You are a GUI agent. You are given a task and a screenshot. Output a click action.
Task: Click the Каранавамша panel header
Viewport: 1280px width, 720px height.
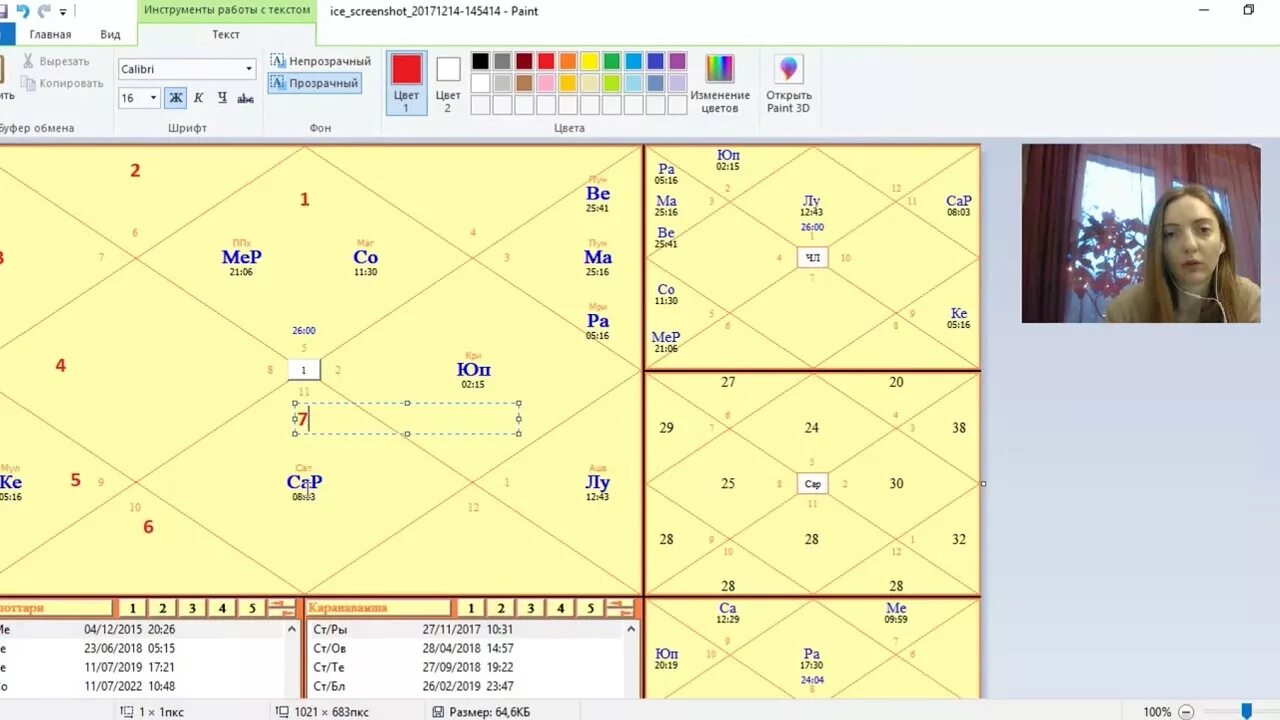pos(378,608)
